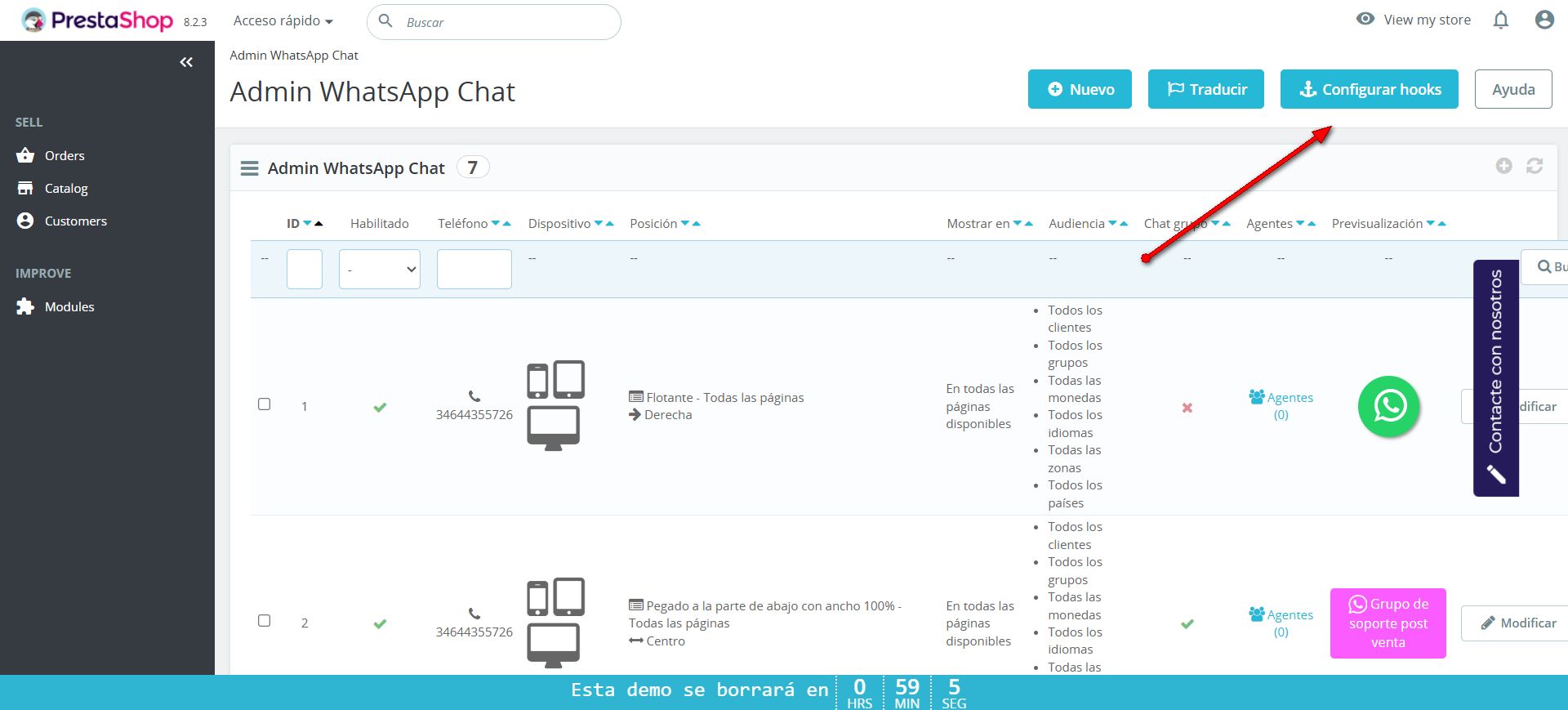
Task: Click the Chat grupo up sort arrow
Action: pos(1227,224)
